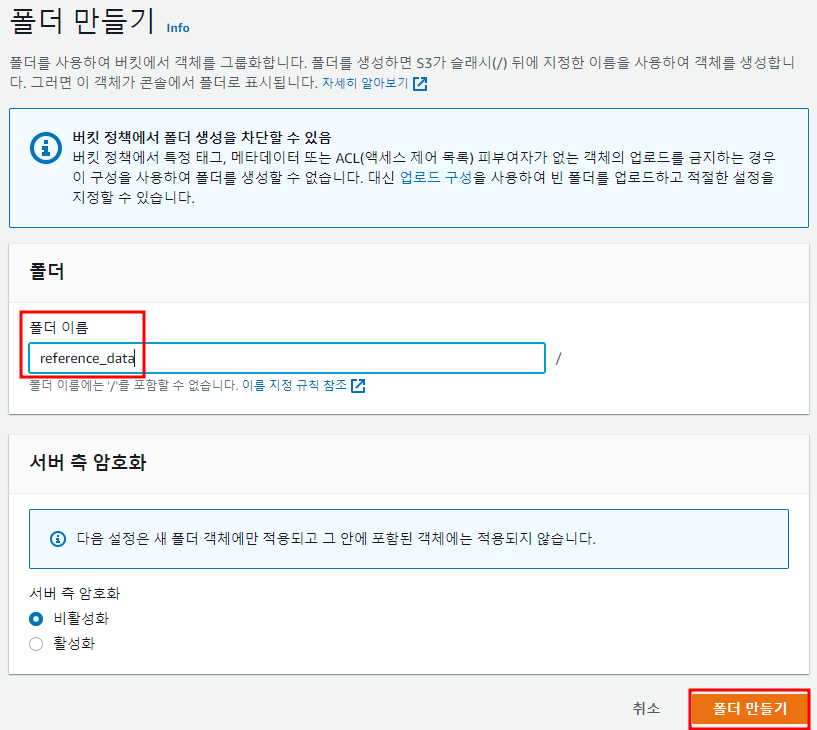
Task: Click the 서버 측 암호화 section heading
Action: coord(88,462)
